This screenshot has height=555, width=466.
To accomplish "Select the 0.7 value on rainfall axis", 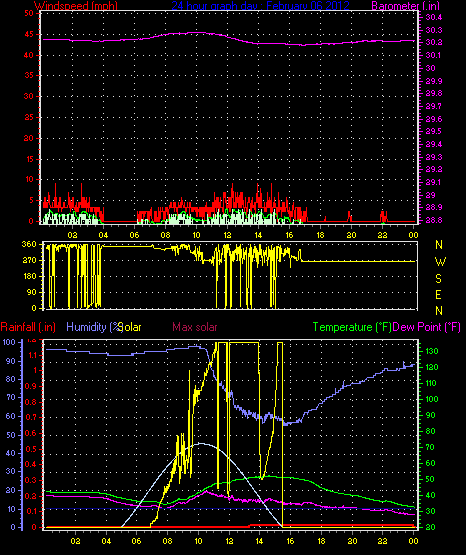I will pyautogui.click(x=31, y=418).
